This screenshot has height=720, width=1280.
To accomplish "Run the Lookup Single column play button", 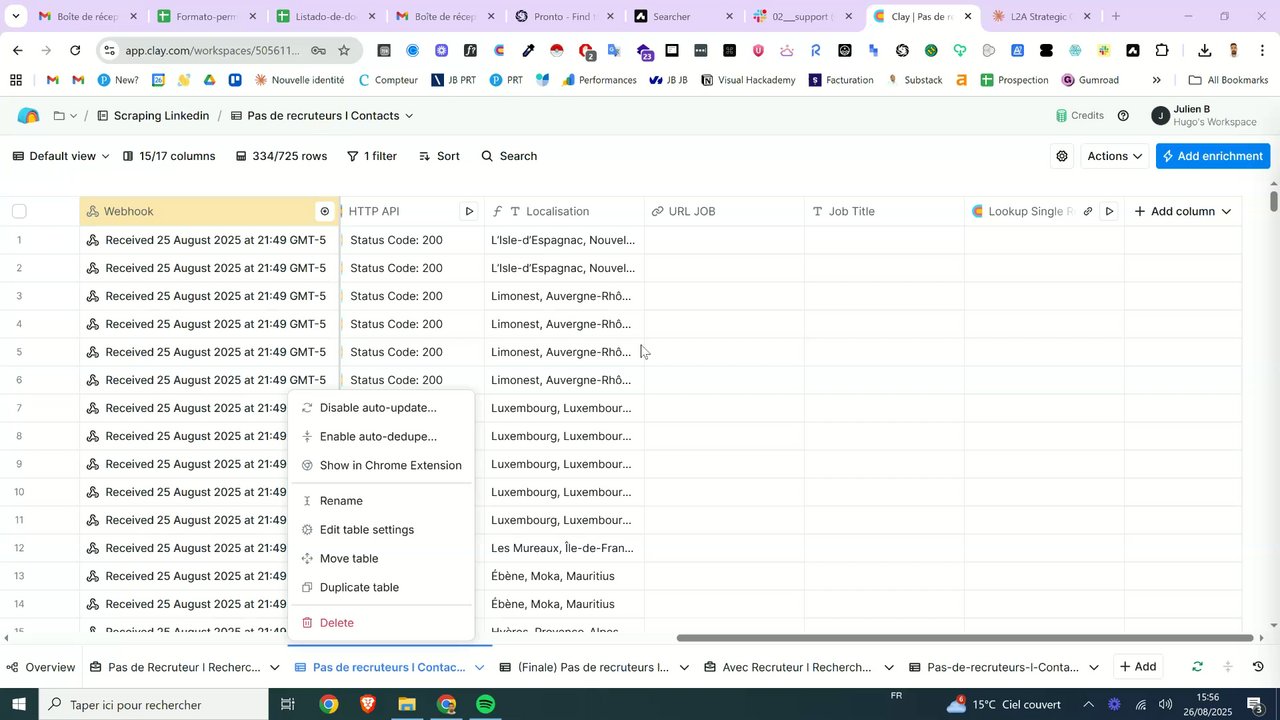I will tap(1109, 212).
